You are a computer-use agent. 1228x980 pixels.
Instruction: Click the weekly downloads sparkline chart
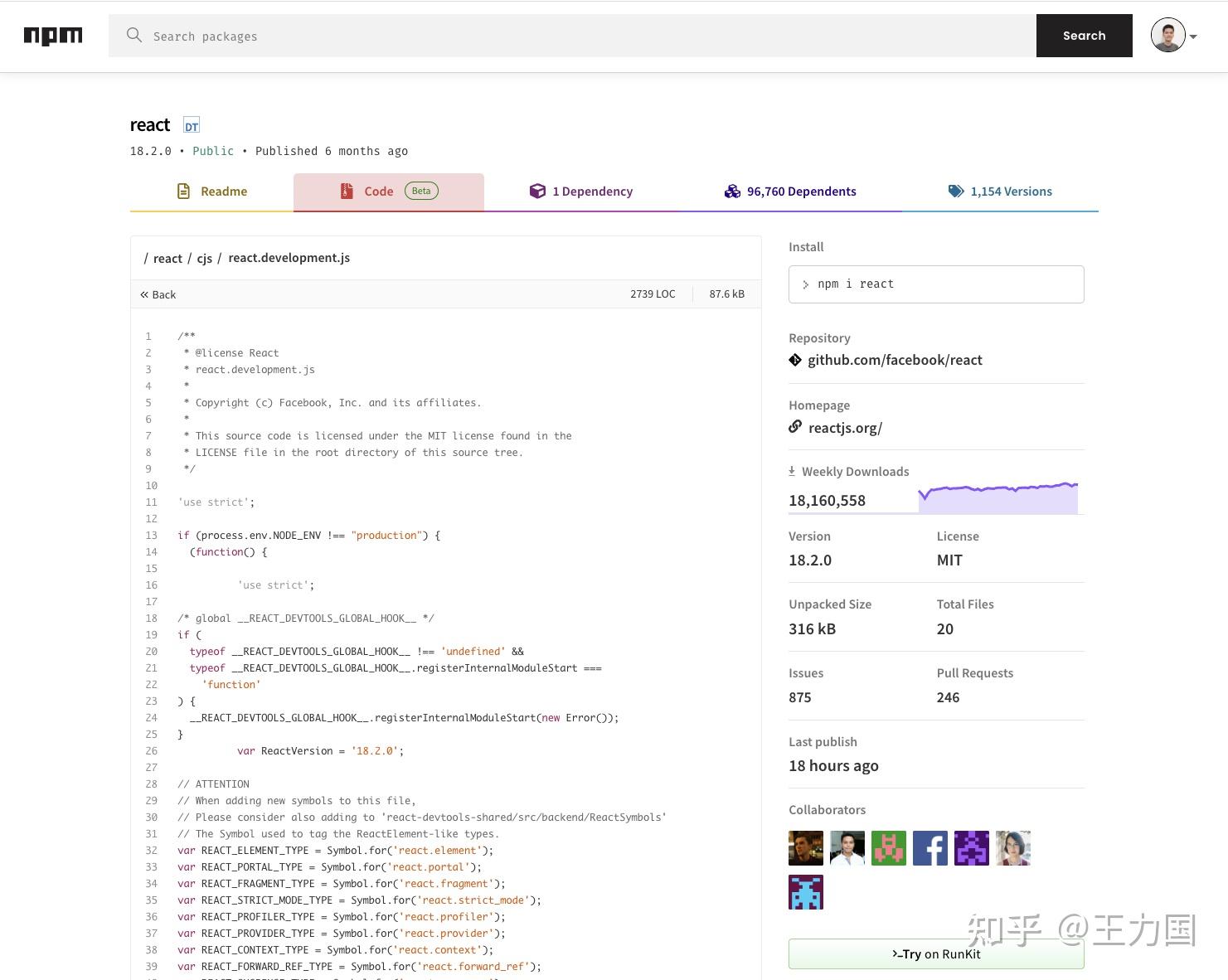(x=997, y=497)
